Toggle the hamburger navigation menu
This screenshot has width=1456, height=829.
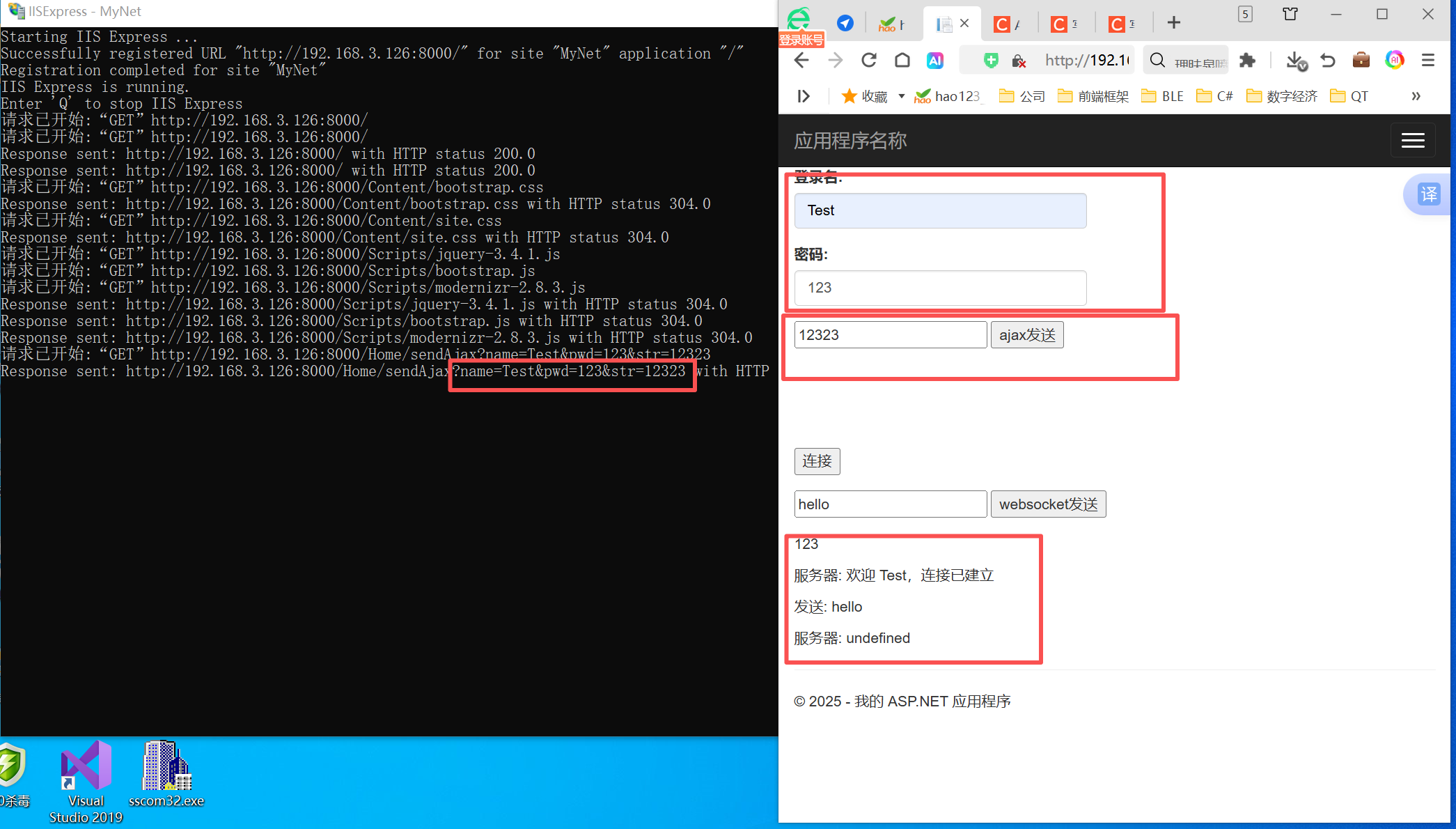point(1412,141)
